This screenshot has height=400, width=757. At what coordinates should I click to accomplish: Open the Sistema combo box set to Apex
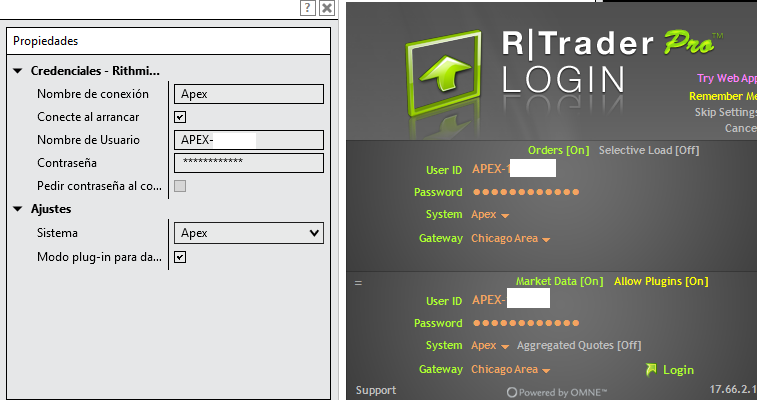point(249,233)
